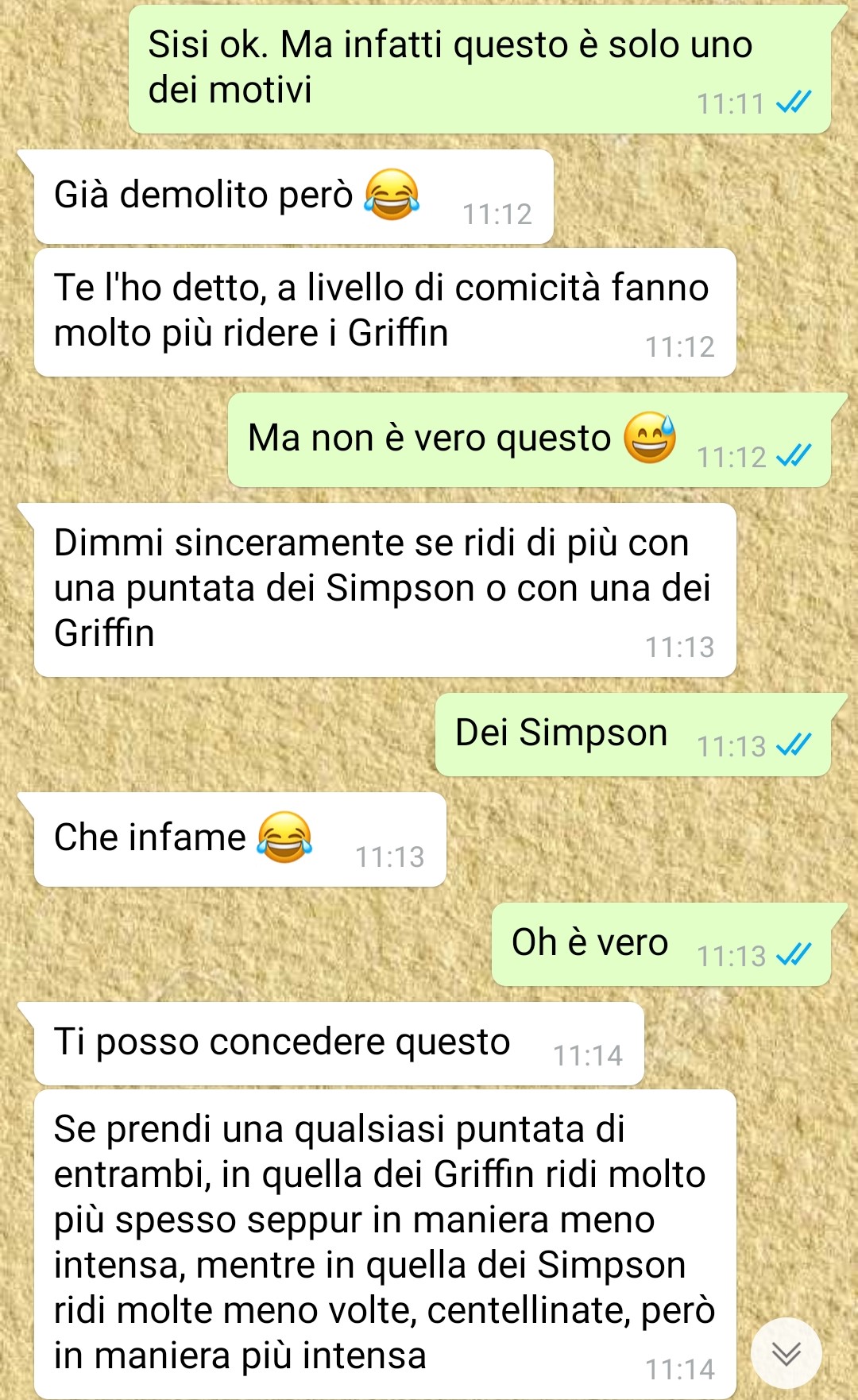This screenshot has width=858, height=1400.
Task: Select the 'Te l'ho detto, a livello di comicità' message
Action: (385, 312)
